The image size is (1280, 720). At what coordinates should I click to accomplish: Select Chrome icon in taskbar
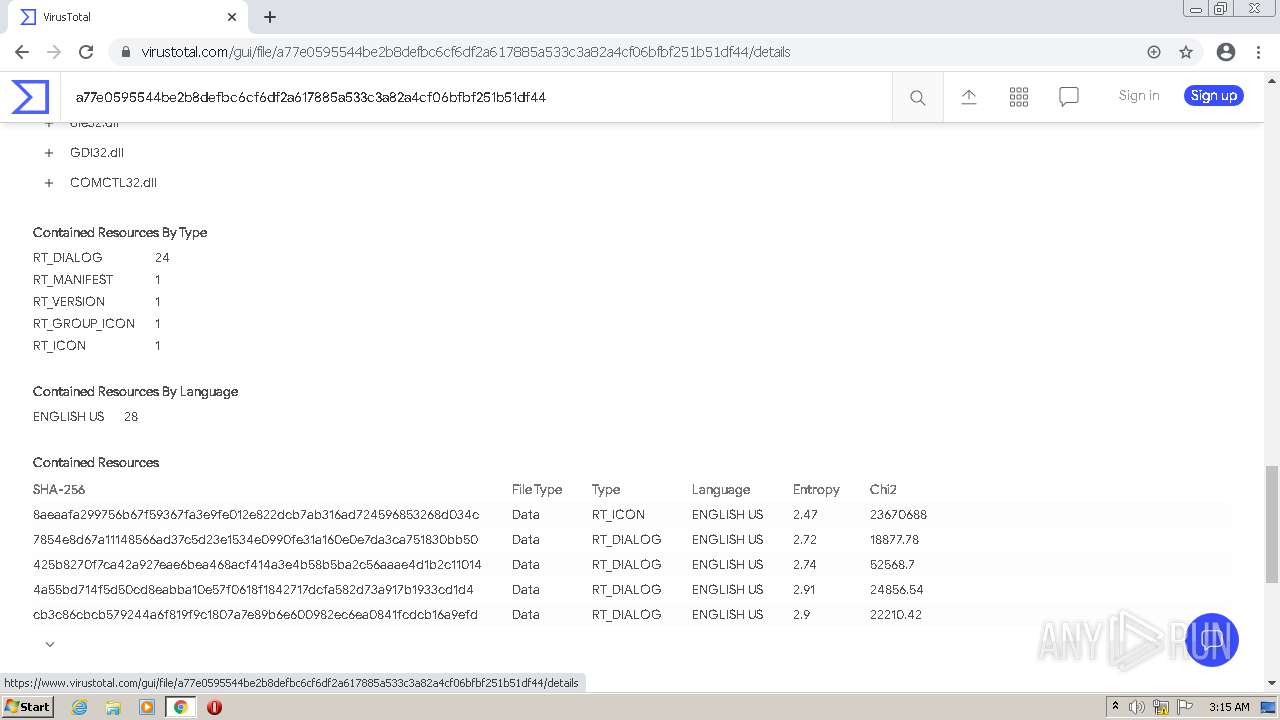click(x=181, y=707)
